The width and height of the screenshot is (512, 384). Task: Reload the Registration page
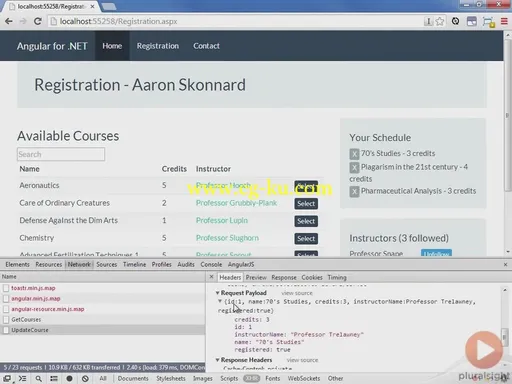click(38, 21)
